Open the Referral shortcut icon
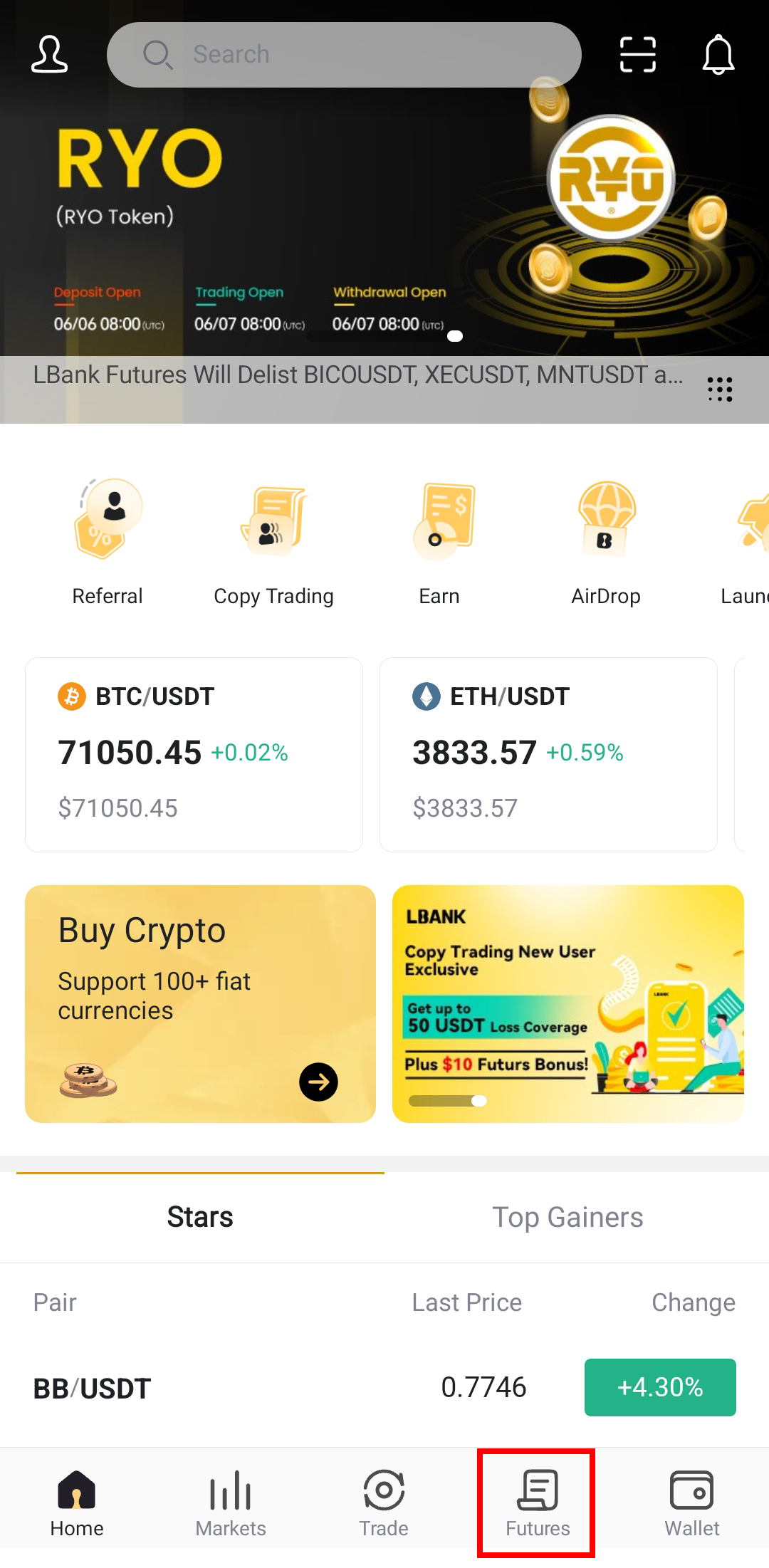 [x=108, y=518]
